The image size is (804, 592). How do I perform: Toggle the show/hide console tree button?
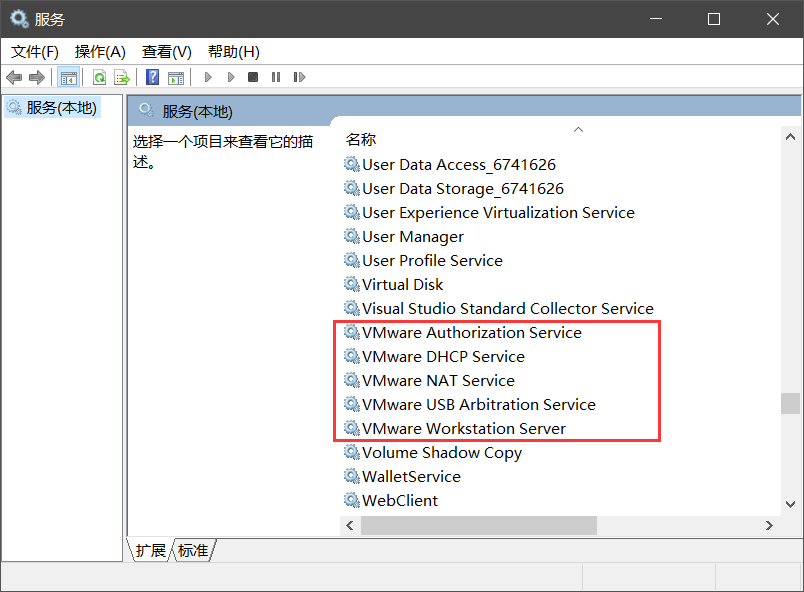click(x=68, y=77)
